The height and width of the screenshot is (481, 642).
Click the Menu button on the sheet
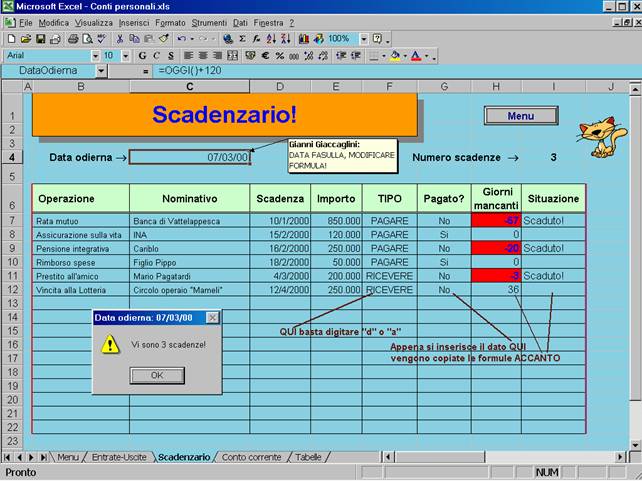pos(520,116)
